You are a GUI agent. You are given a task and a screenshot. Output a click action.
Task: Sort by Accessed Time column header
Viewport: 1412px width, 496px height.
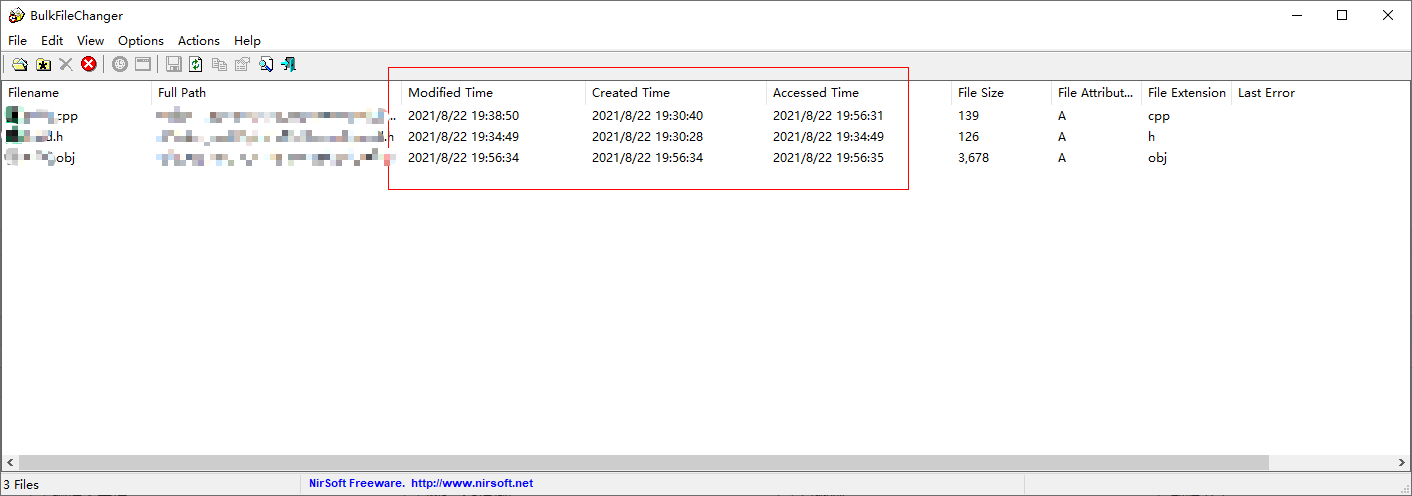point(859,93)
